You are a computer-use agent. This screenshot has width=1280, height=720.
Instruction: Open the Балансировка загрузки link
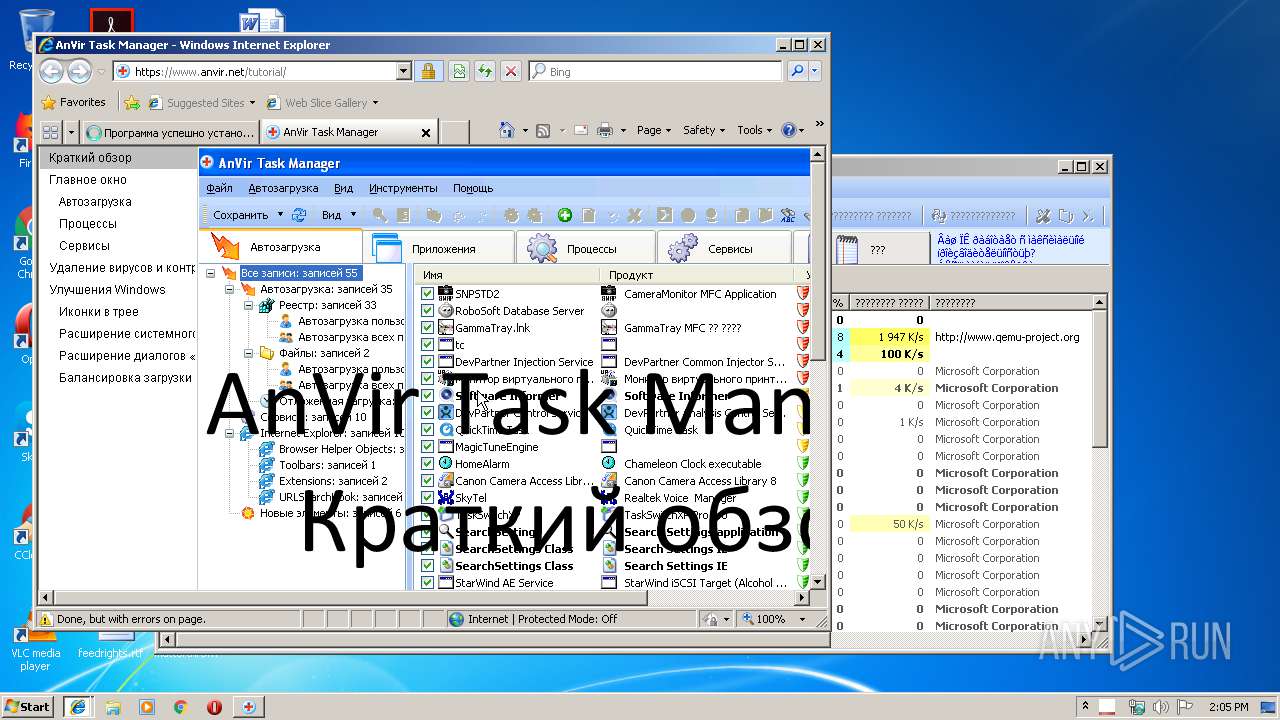[125, 378]
